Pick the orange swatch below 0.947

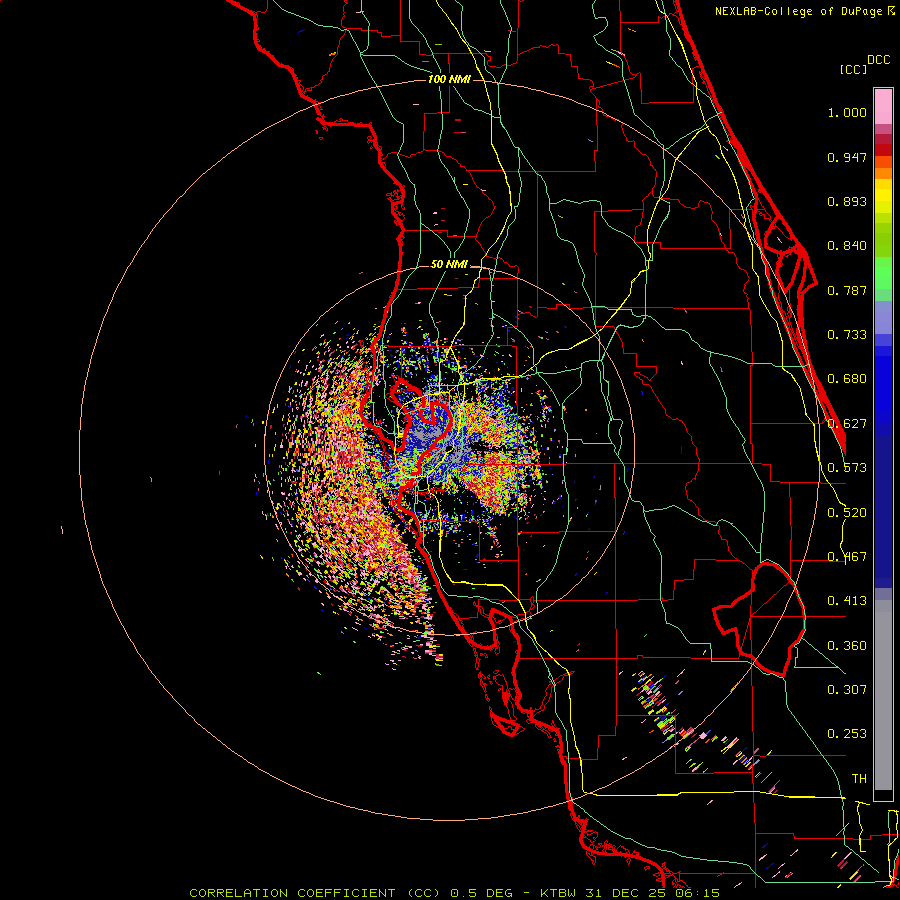[x=883, y=173]
